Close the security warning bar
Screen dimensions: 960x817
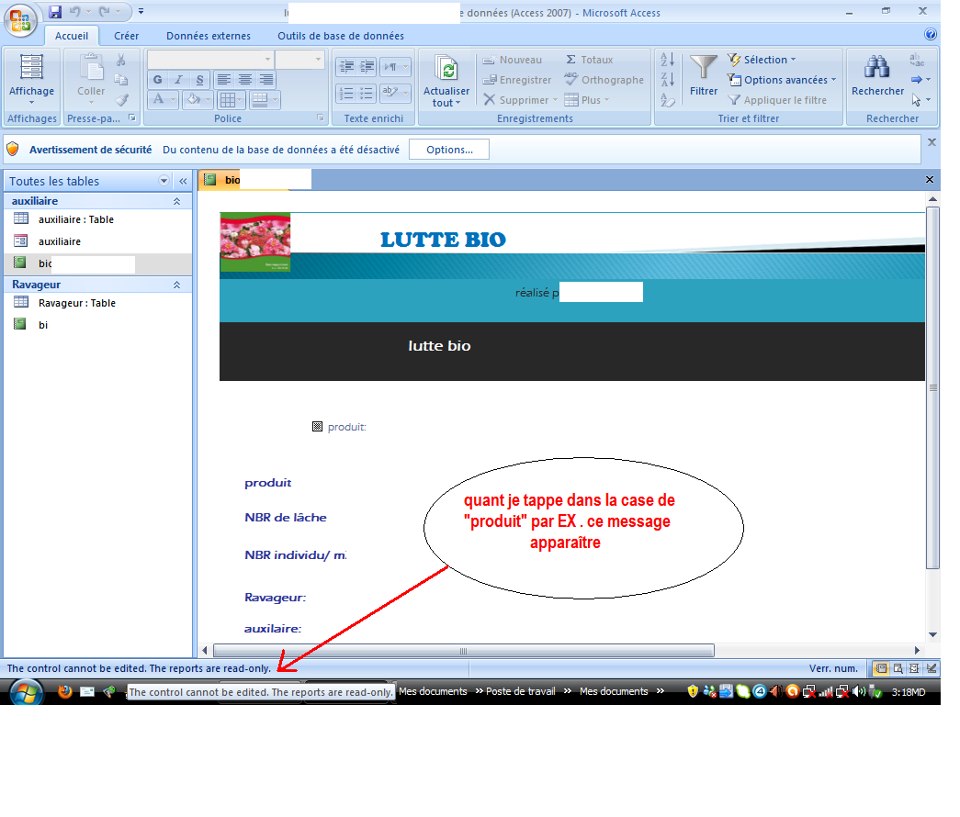(931, 142)
